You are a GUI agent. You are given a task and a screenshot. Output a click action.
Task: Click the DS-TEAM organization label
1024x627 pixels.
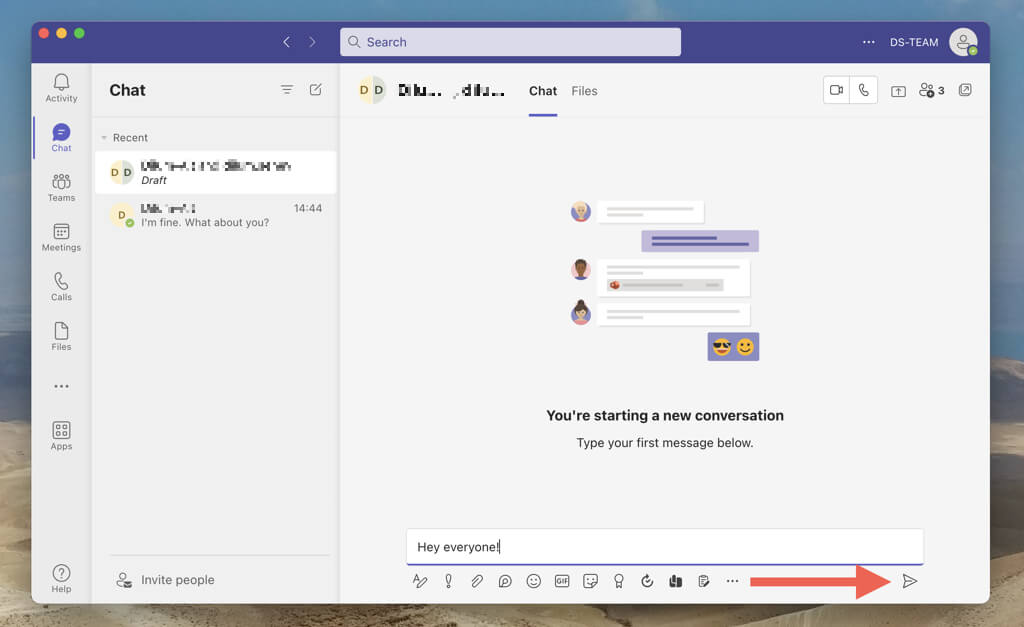pos(914,42)
